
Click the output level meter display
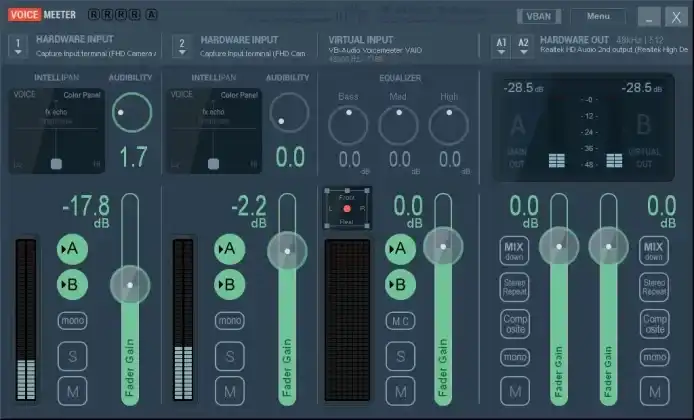(x=583, y=127)
